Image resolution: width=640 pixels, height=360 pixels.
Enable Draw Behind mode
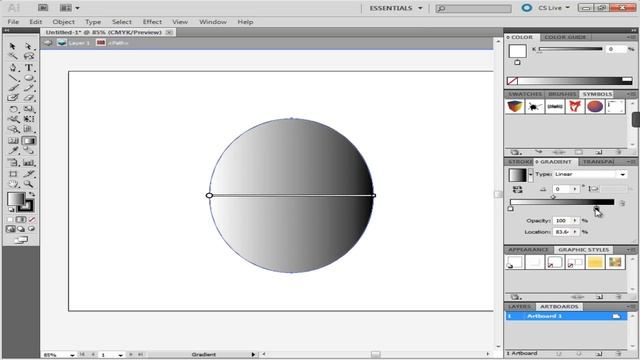click(x=21, y=229)
